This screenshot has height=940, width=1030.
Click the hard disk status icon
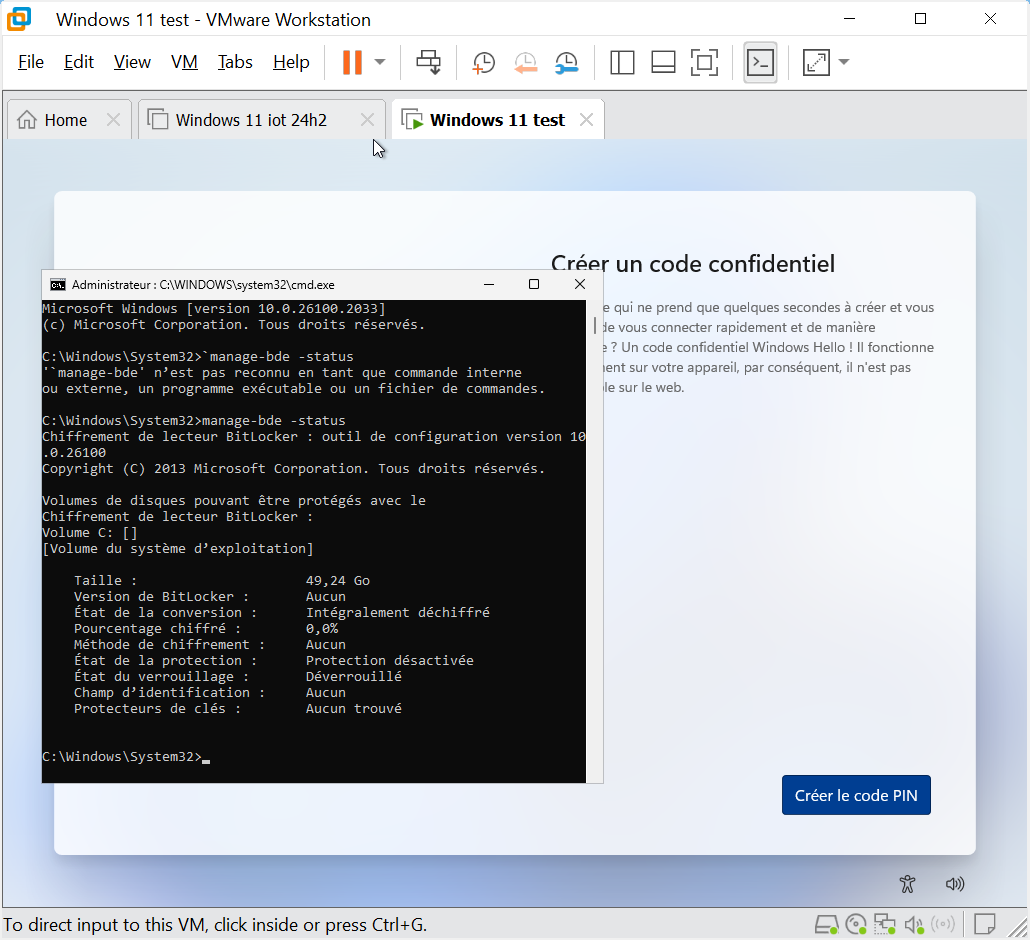(826, 925)
